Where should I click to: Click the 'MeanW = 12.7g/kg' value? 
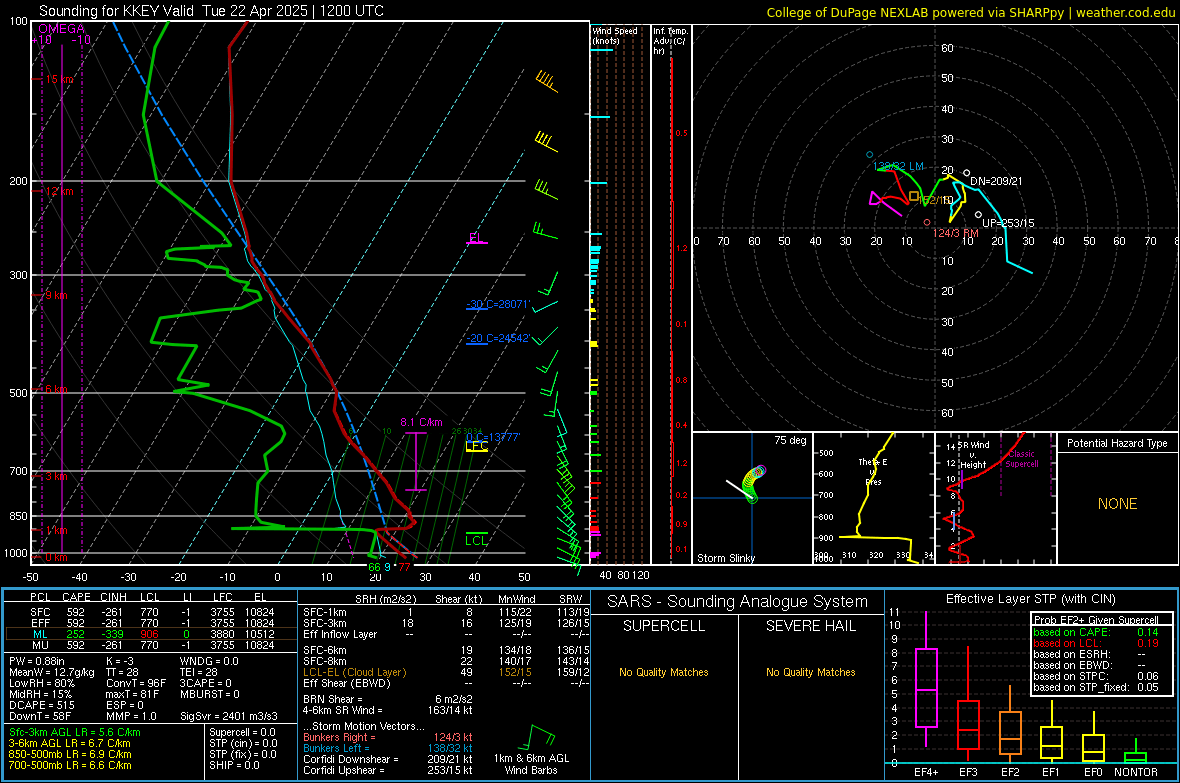(52, 672)
